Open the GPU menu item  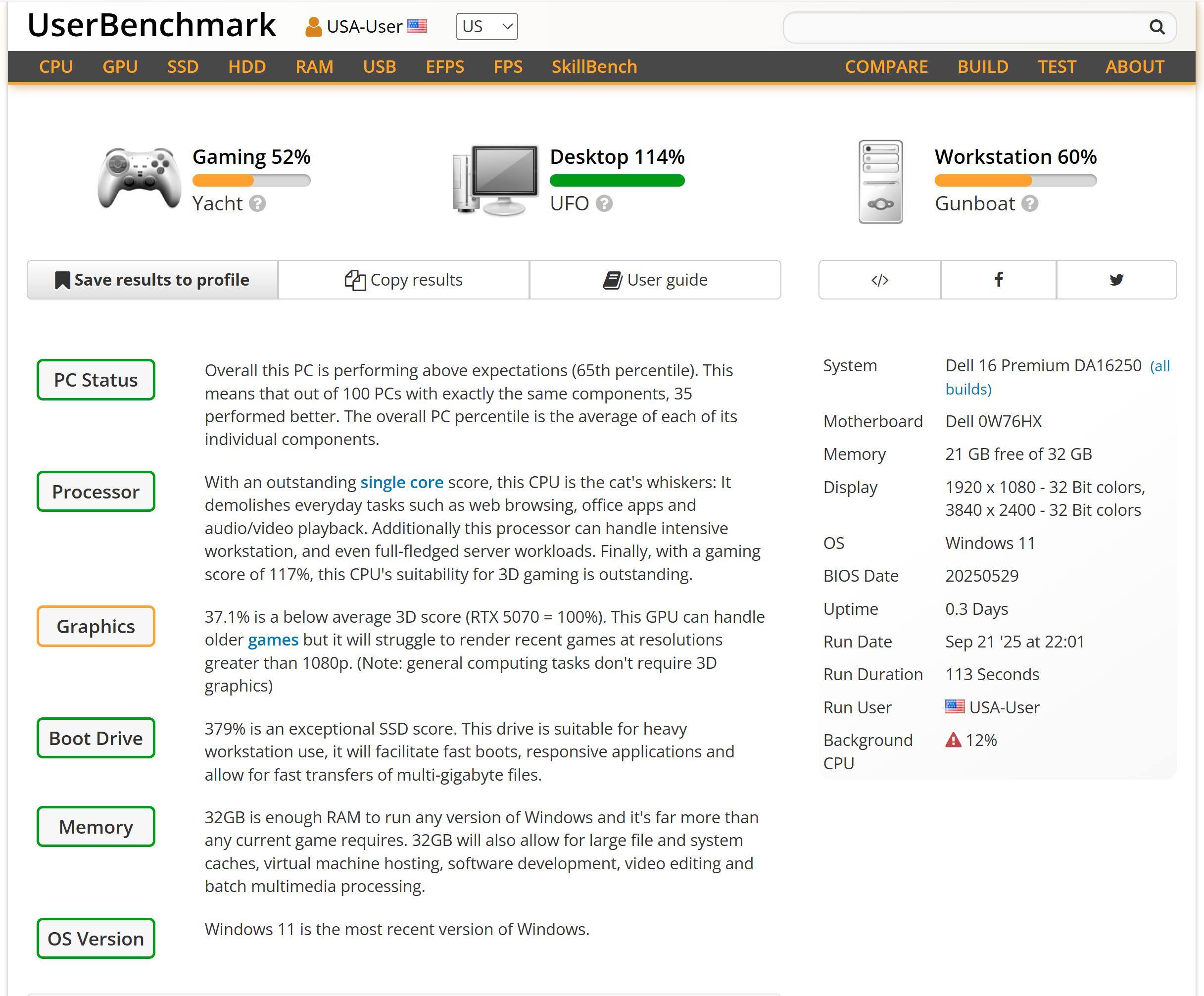pyautogui.click(x=120, y=66)
